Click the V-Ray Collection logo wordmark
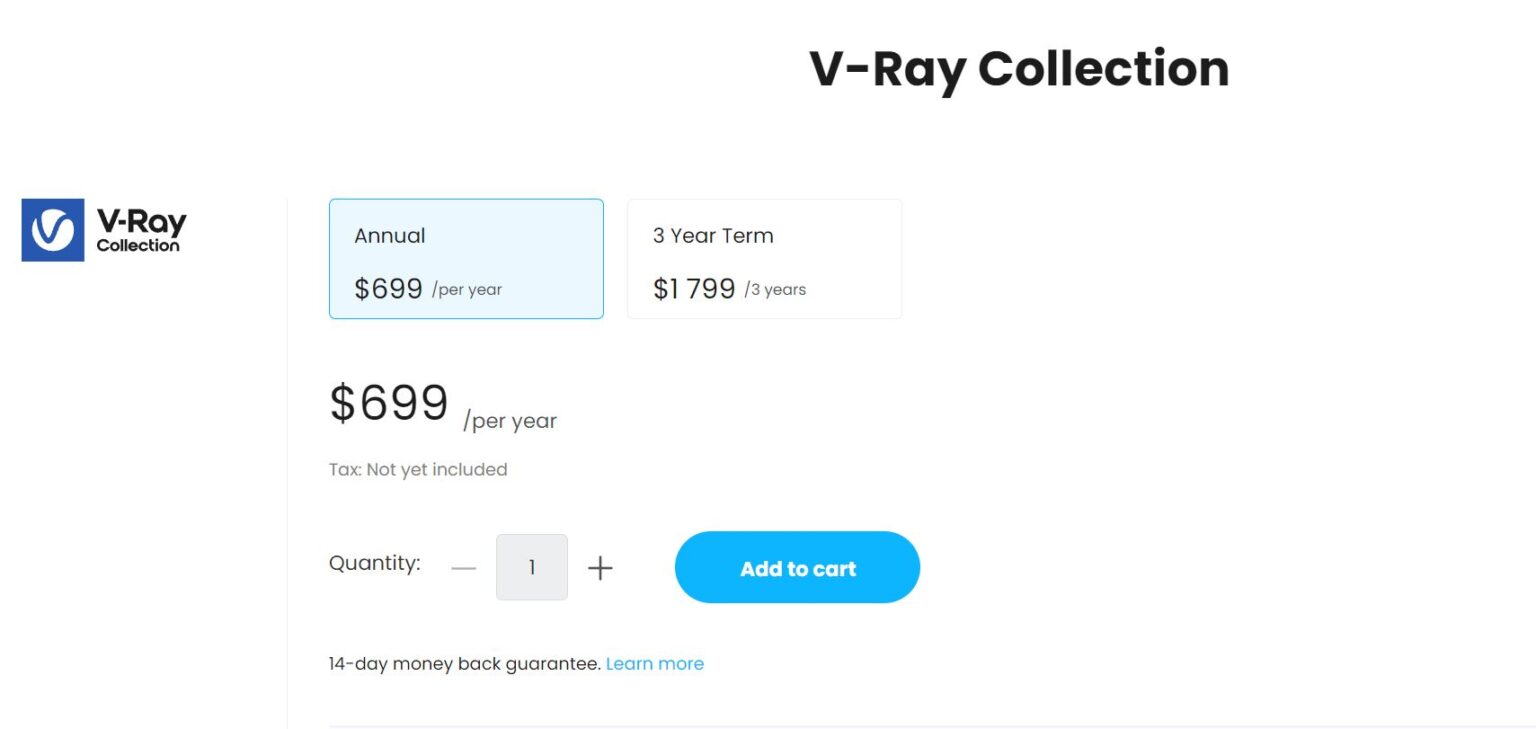 tap(141, 230)
